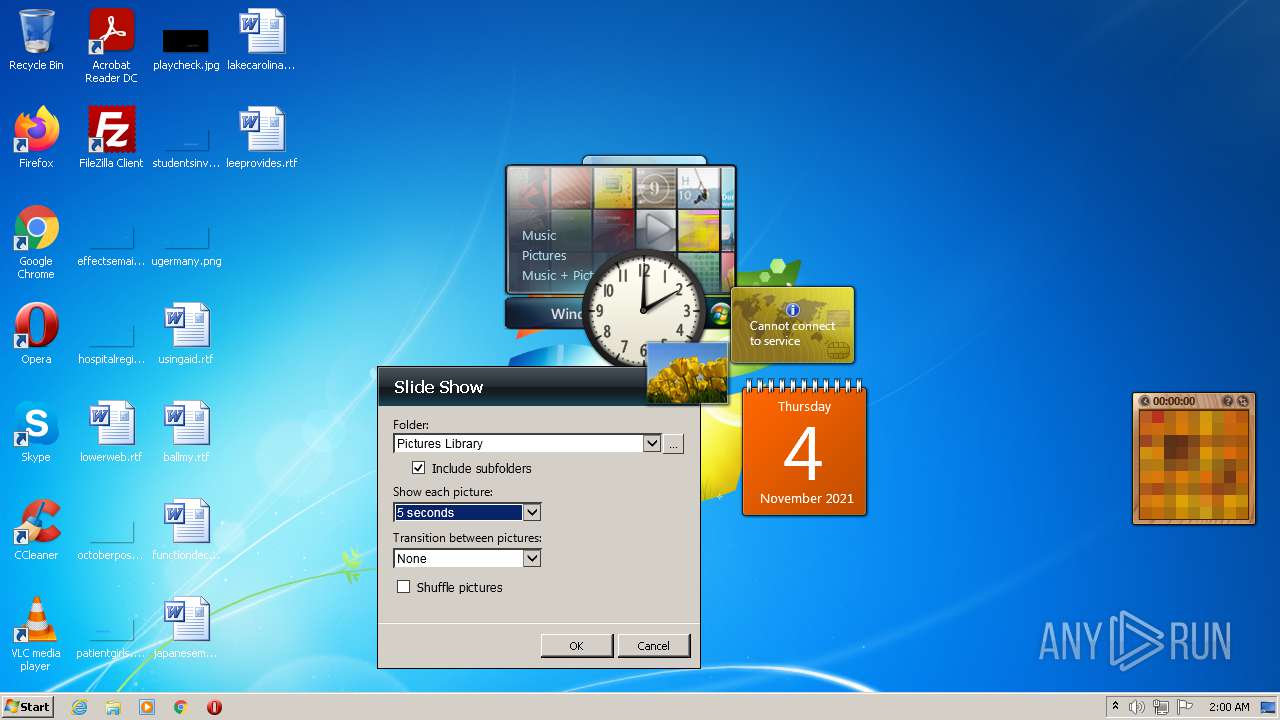Open Windows Media Player taskbar icon
1280x720 pixels.
[147, 707]
